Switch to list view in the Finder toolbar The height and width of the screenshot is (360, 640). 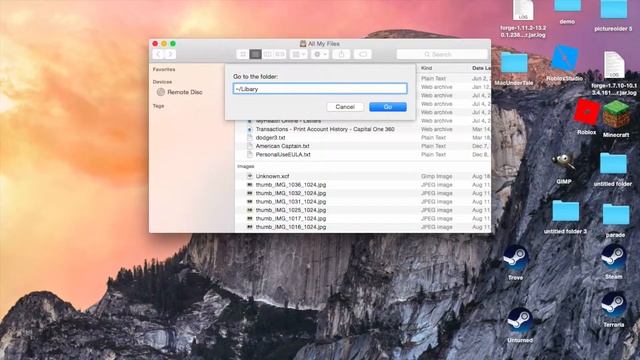256,54
